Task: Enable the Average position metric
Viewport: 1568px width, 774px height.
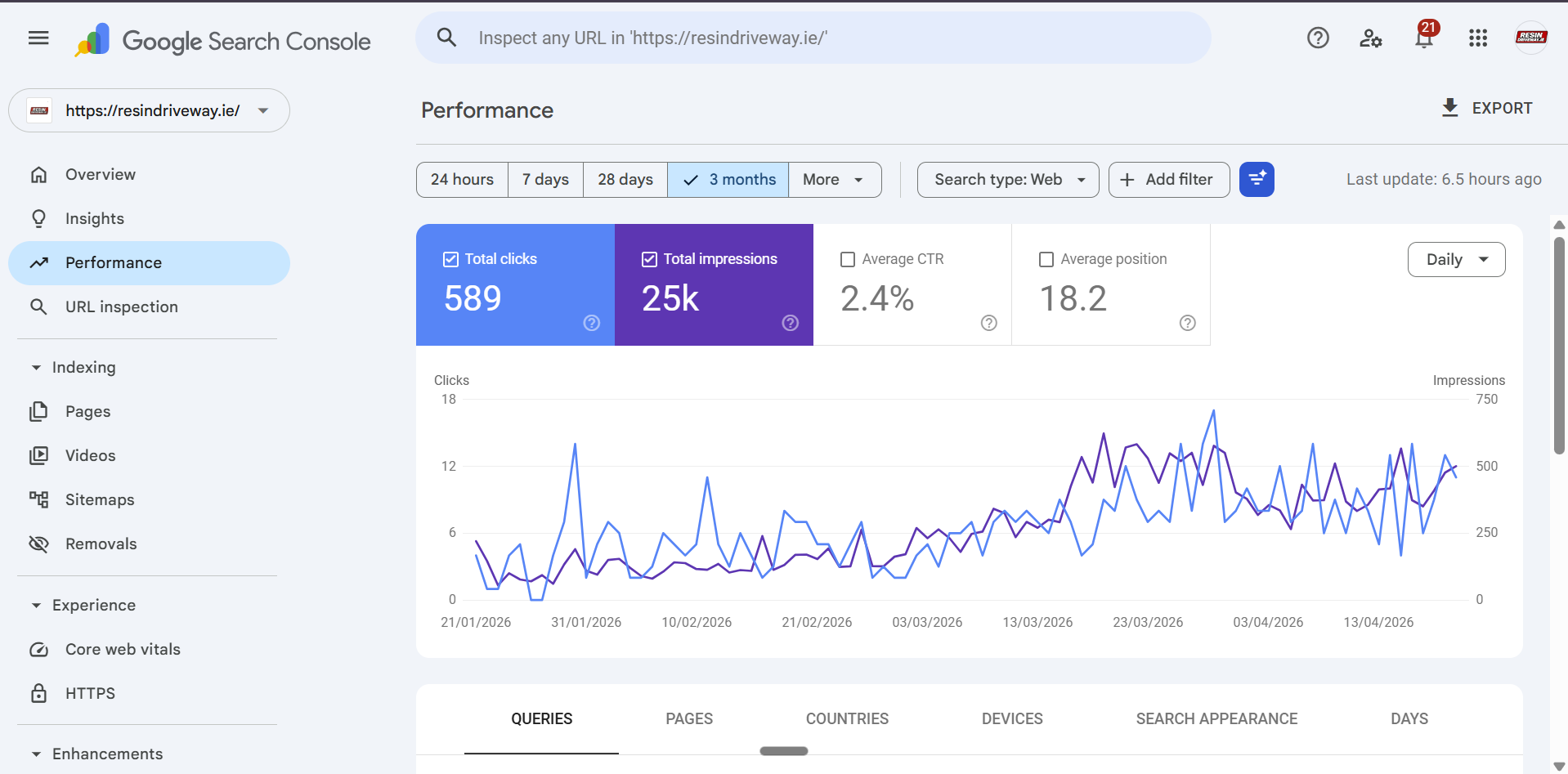Action: [x=1046, y=259]
